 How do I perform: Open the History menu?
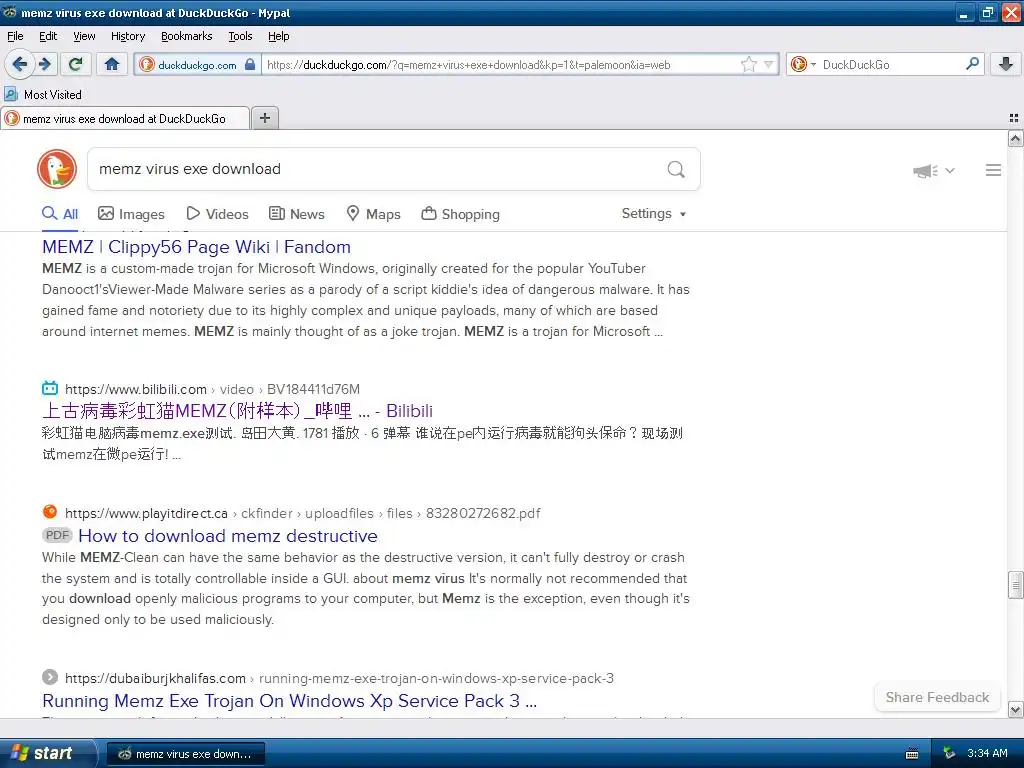pyautogui.click(x=127, y=36)
